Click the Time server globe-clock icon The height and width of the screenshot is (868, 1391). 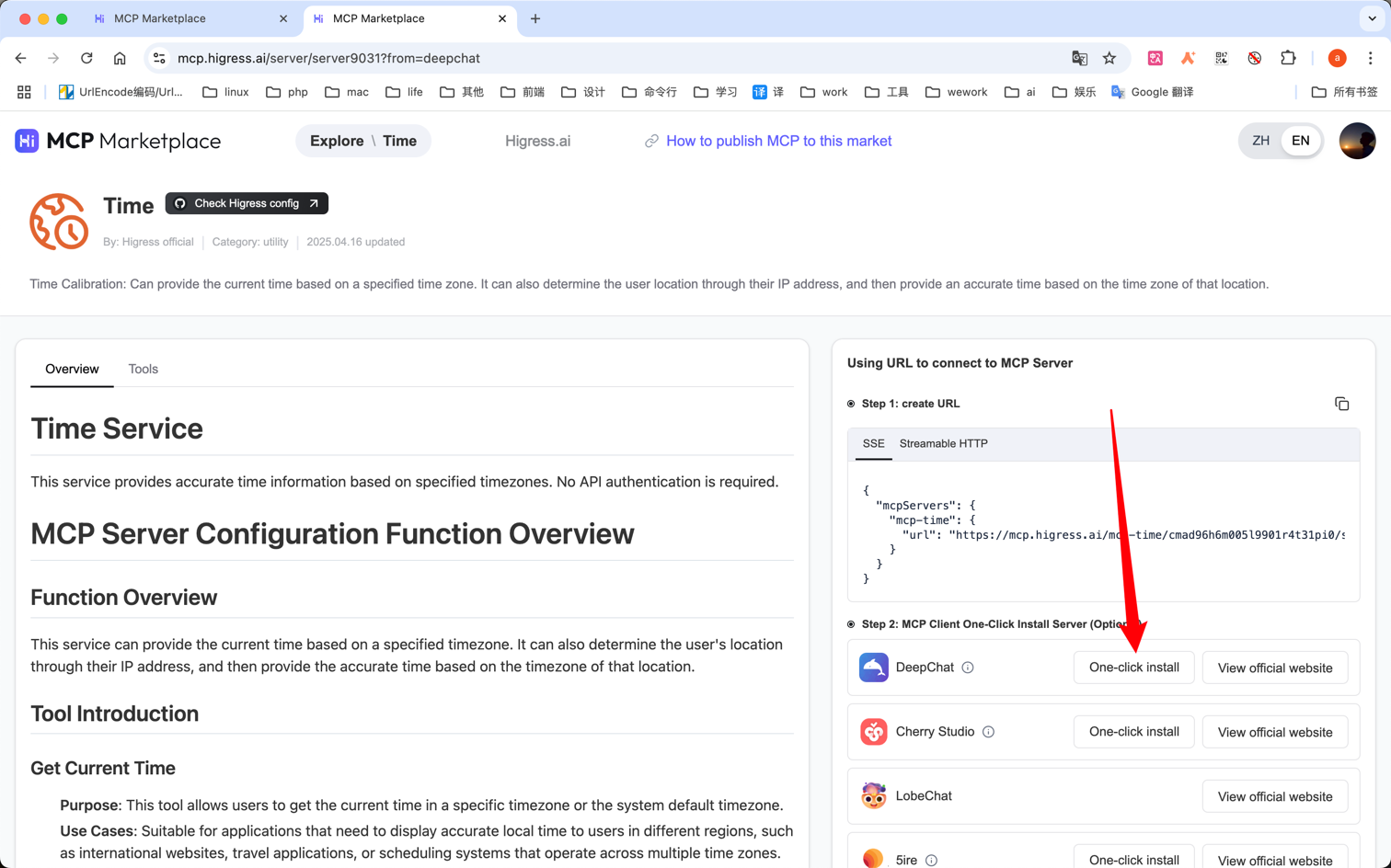[x=59, y=222]
